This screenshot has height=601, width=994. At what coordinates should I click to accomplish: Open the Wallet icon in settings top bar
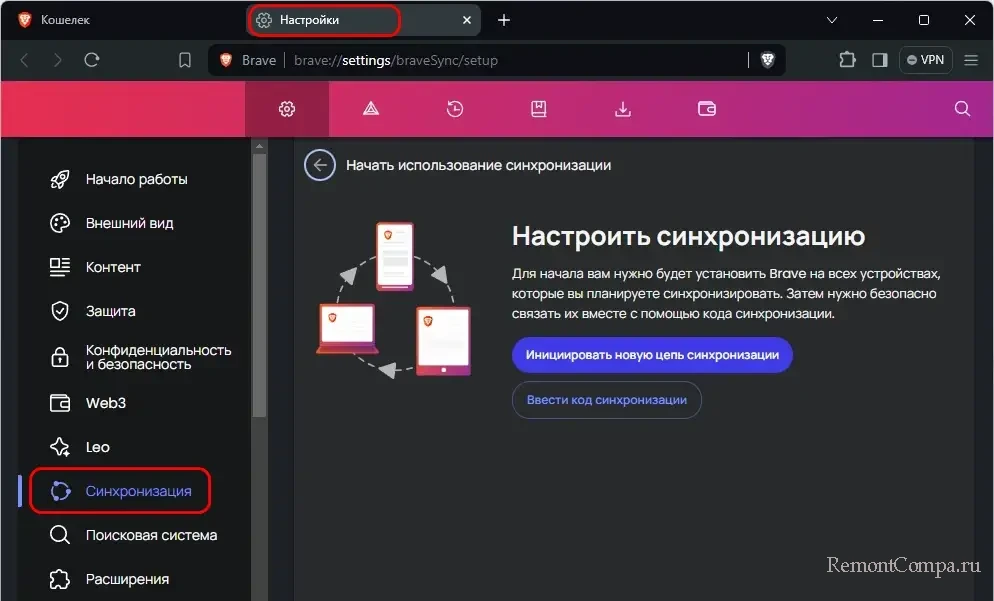[707, 109]
